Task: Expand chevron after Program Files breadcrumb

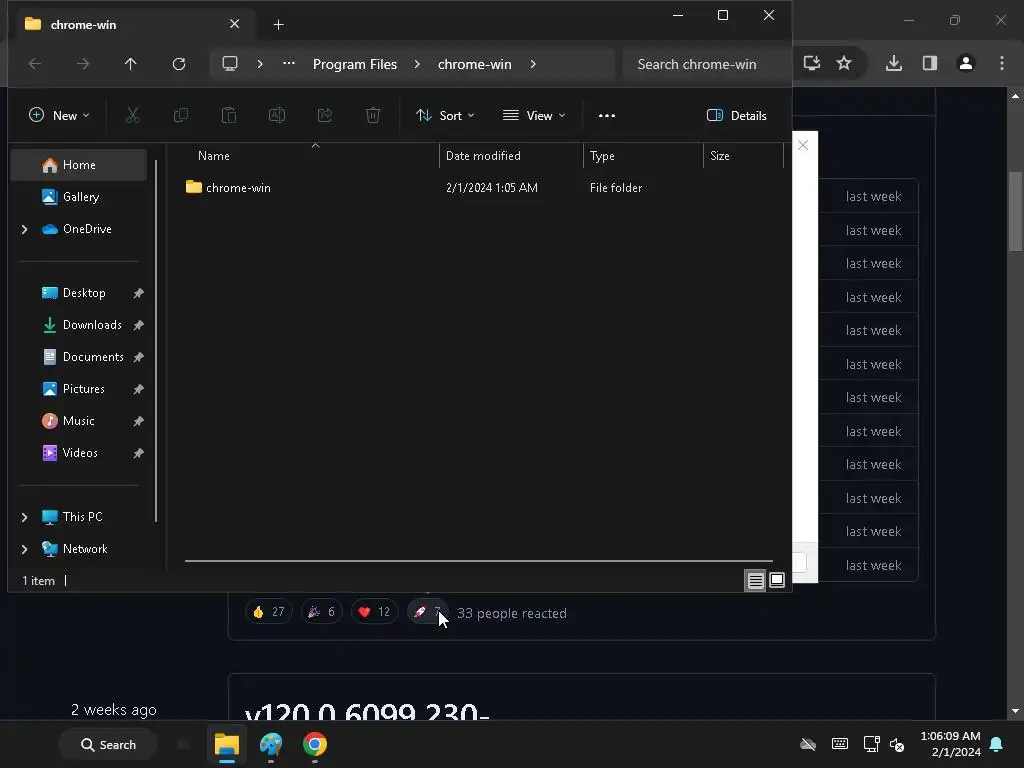Action: 417,64
